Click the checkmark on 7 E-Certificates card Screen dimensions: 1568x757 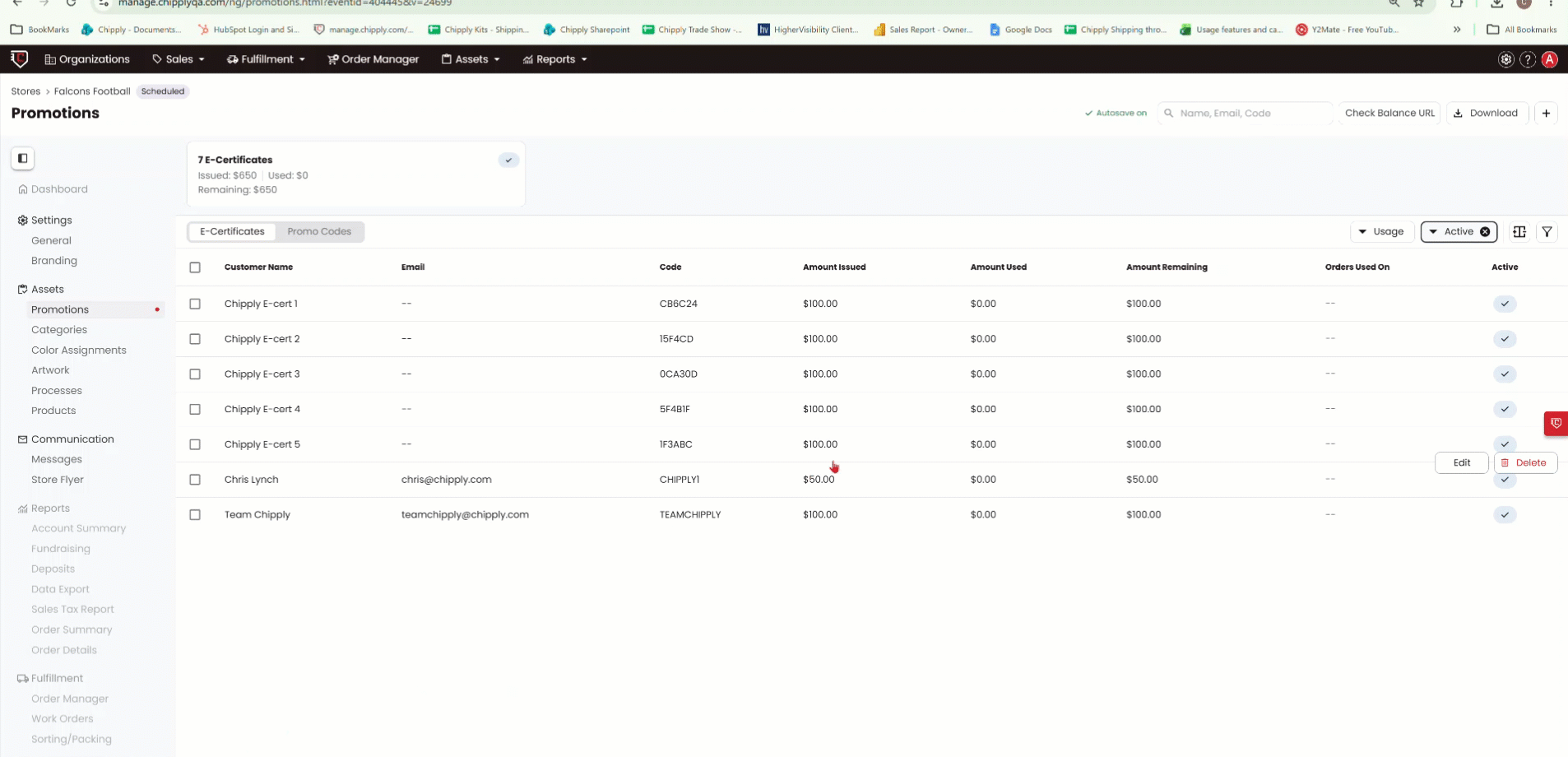pyautogui.click(x=508, y=160)
